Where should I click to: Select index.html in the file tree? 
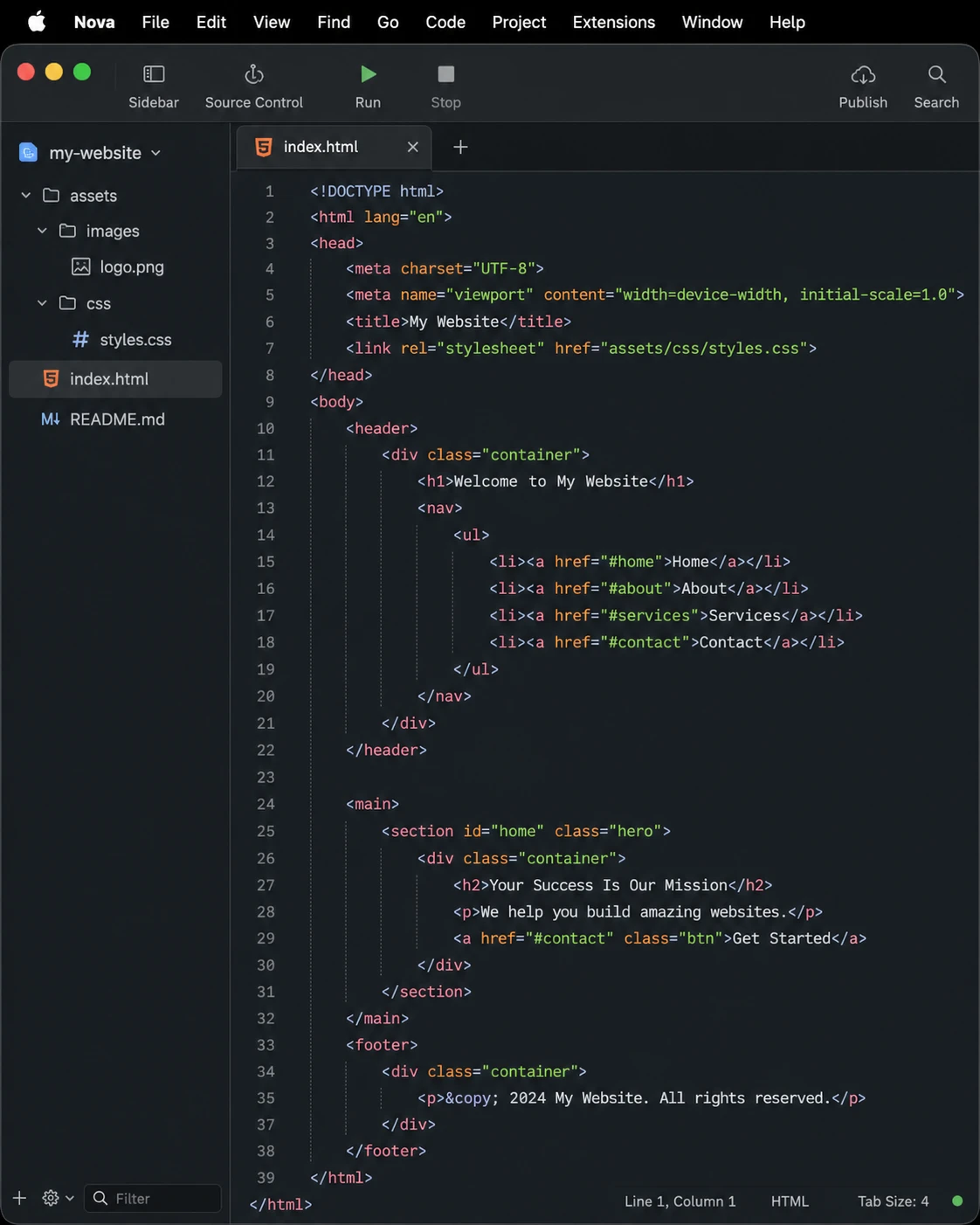pyautogui.click(x=115, y=379)
